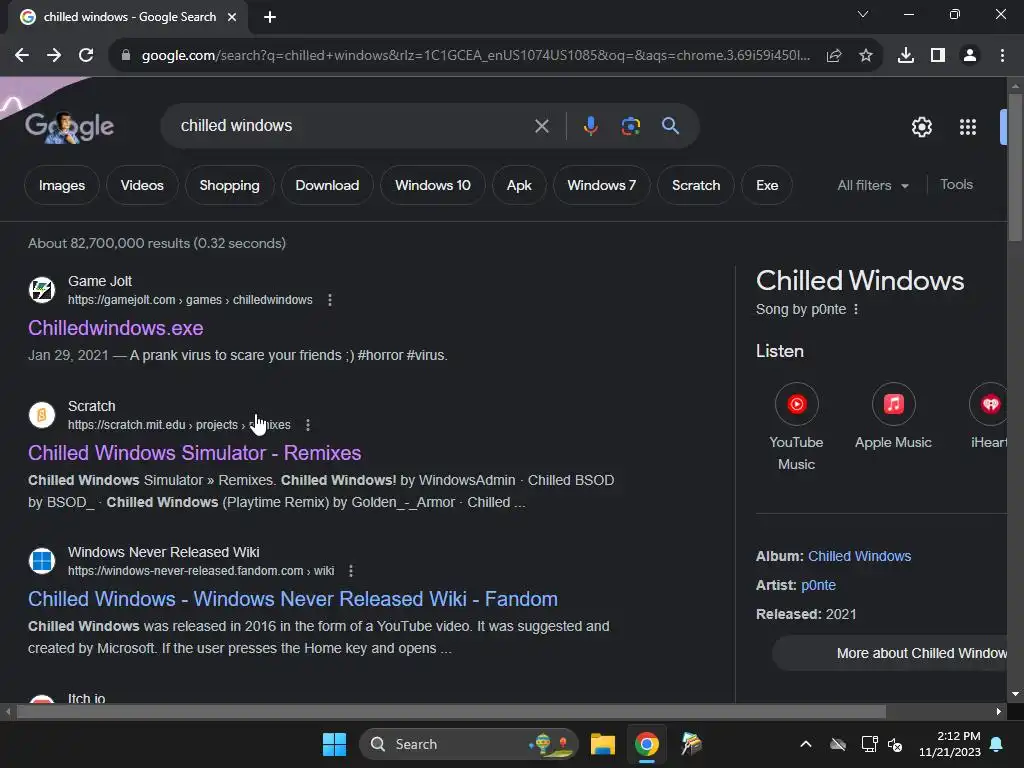Select the Download filter chip

point(327,185)
